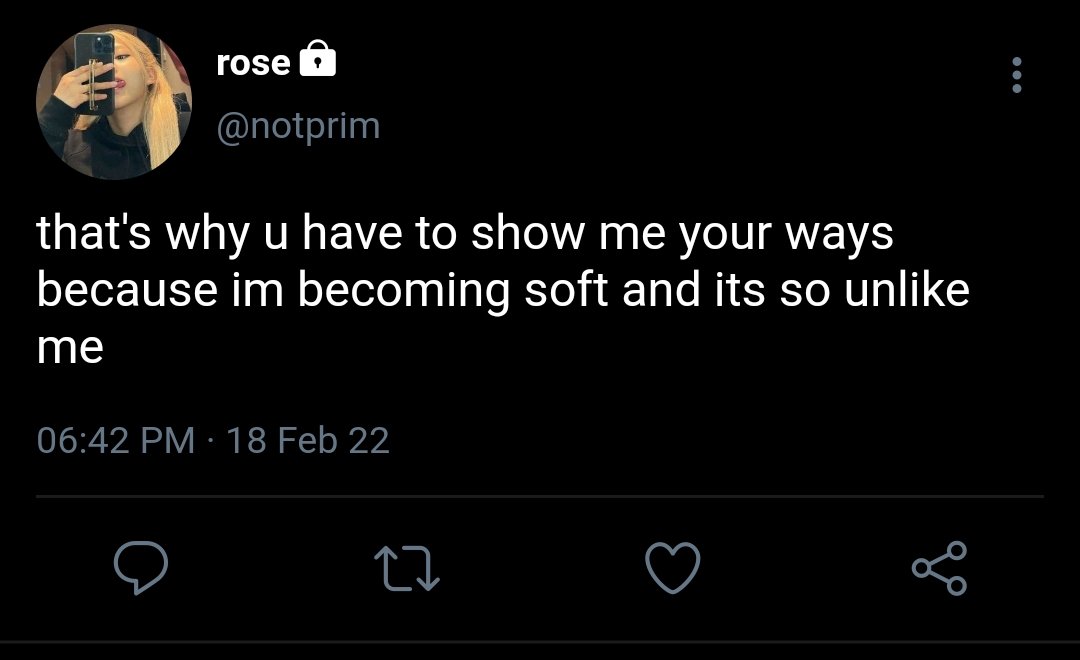Viewport: 1080px width, 660px height.
Task: Like the tweet with the heart icon
Action: click(673, 568)
